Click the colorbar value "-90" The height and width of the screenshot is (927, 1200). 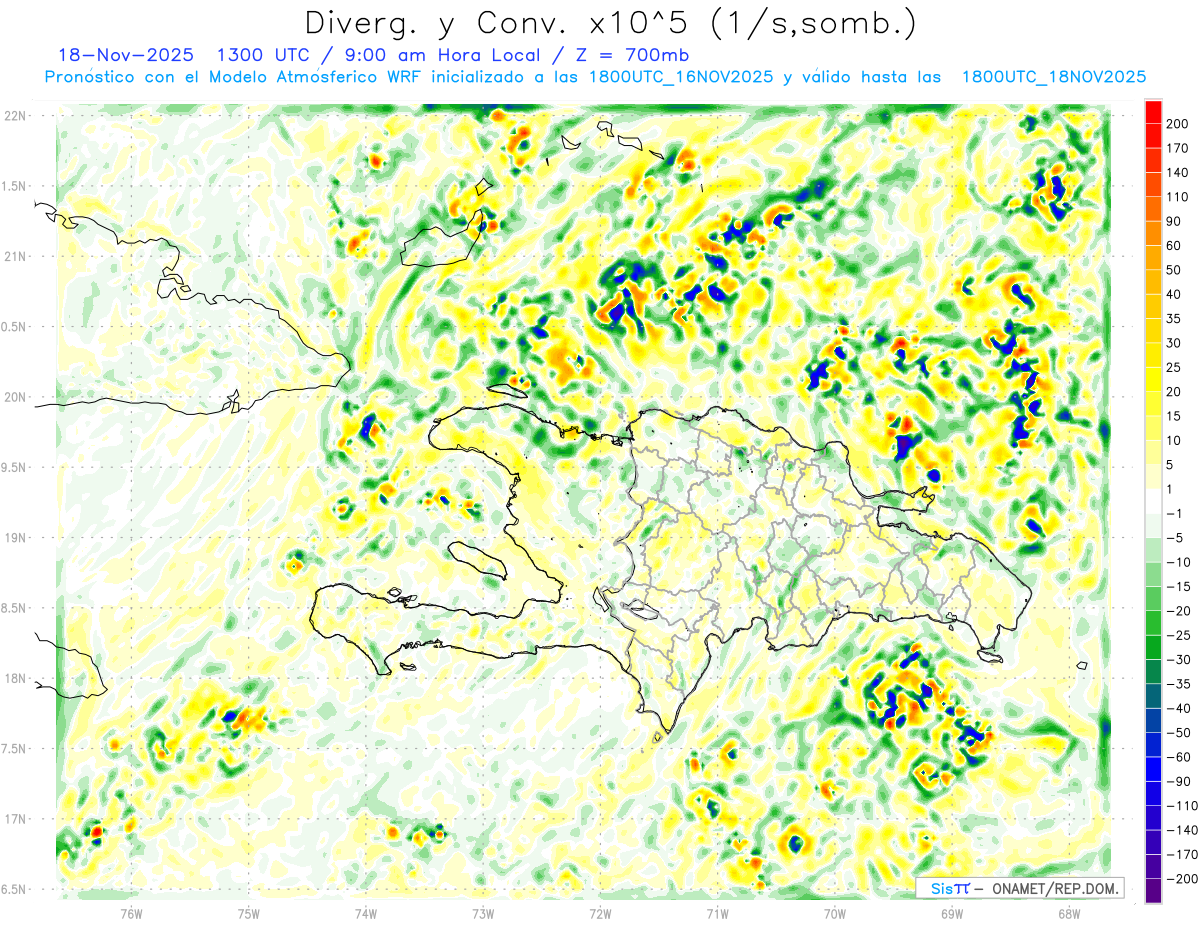point(1178,781)
